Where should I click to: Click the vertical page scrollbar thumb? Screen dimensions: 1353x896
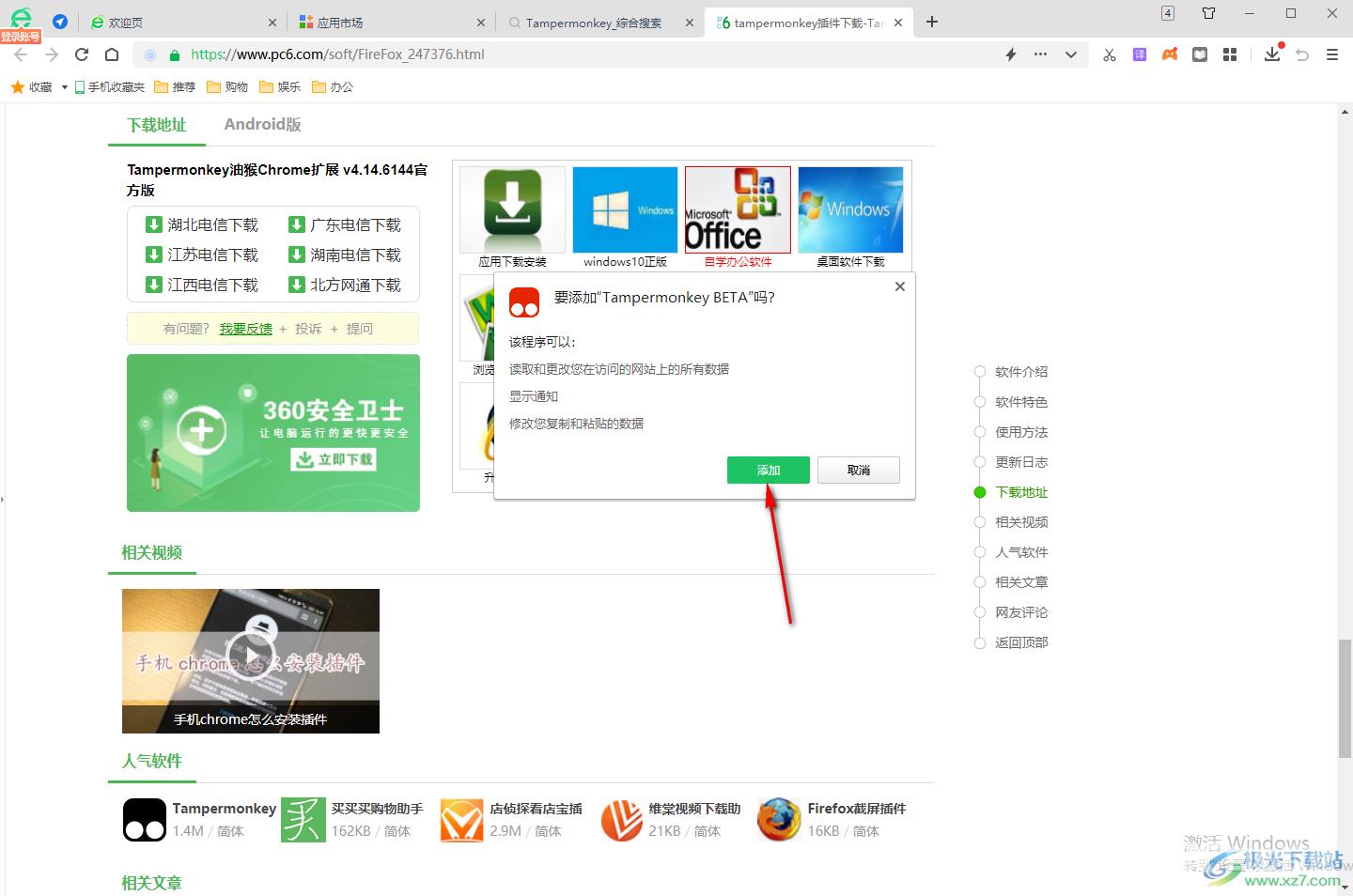point(1345,698)
